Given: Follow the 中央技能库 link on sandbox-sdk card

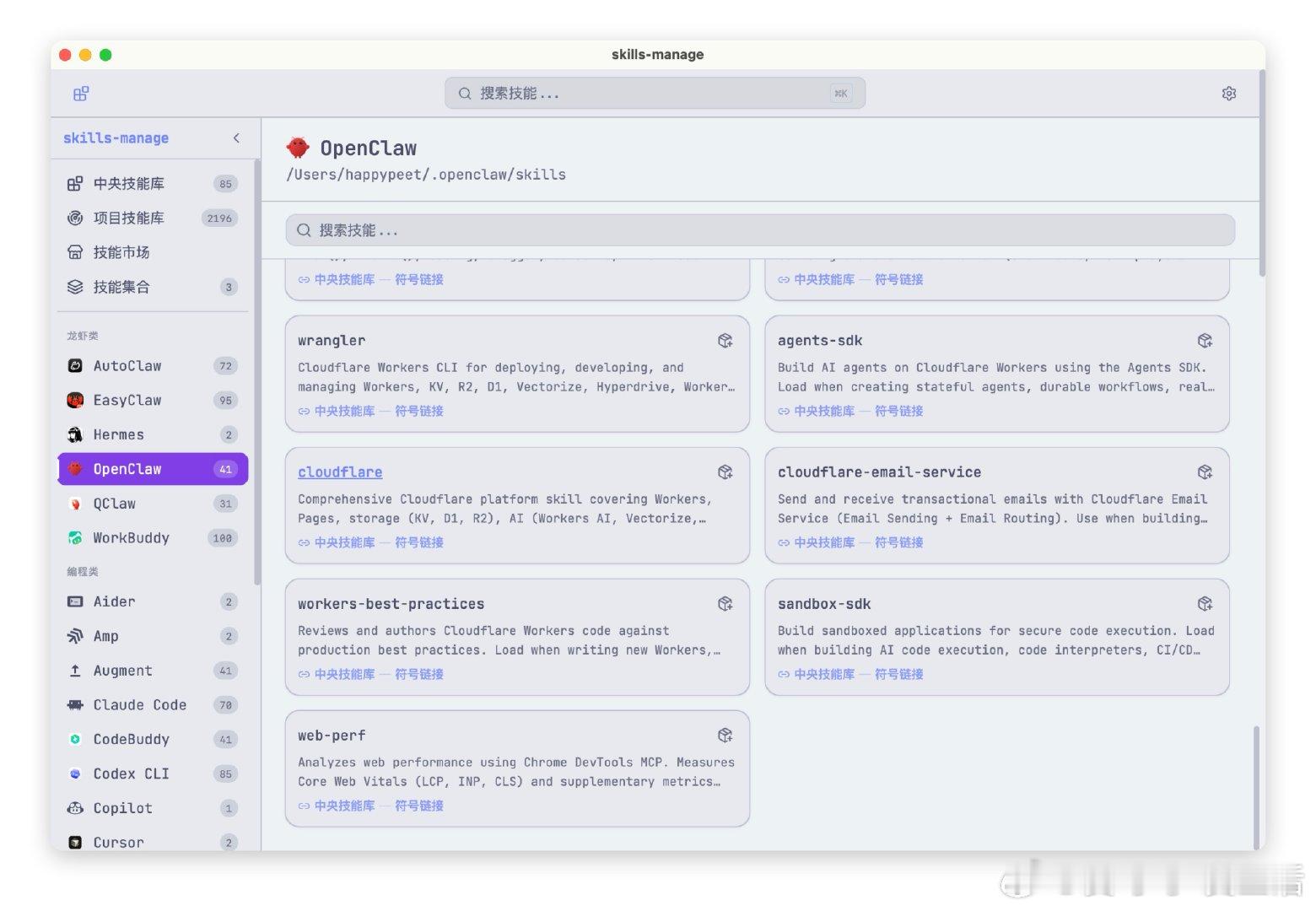Looking at the screenshot, I should pyautogui.click(x=824, y=674).
